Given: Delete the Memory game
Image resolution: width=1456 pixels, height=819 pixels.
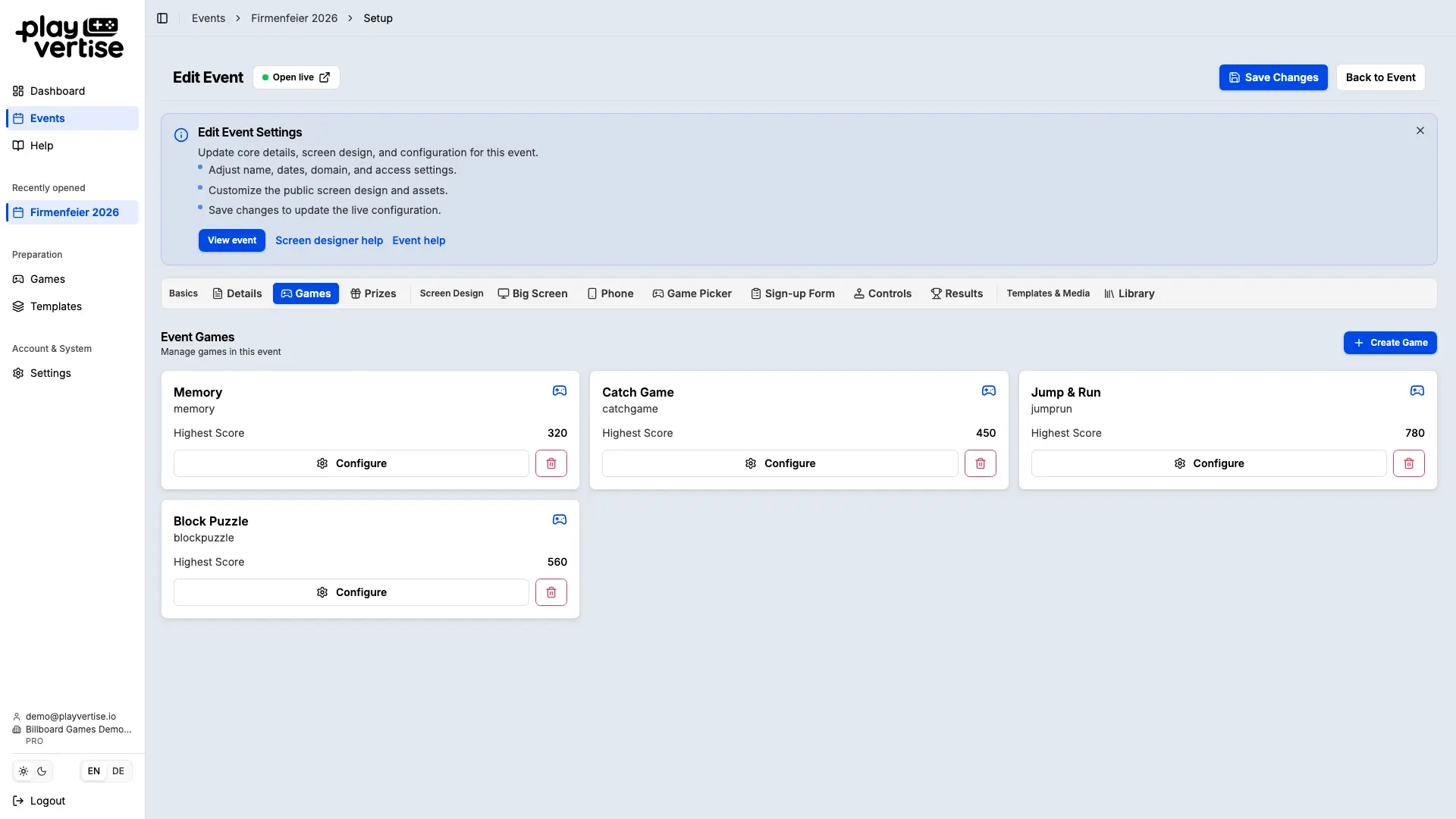Looking at the screenshot, I should [x=551, y=463].
